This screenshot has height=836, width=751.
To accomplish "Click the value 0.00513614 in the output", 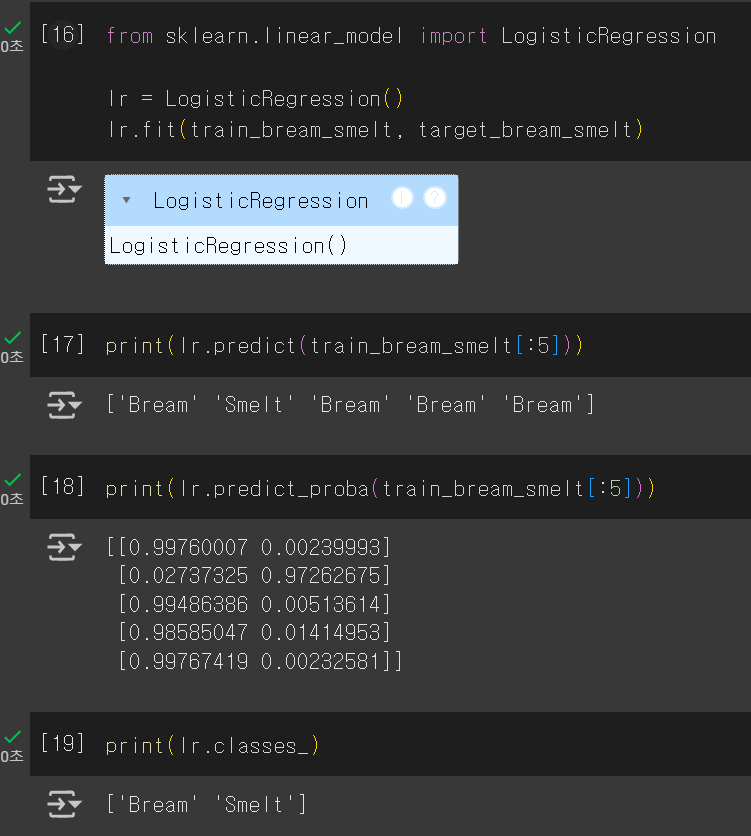I will 320,605.
